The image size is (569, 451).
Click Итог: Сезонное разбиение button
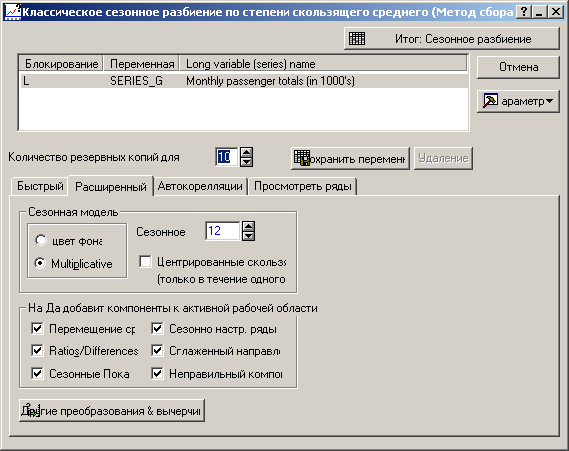(x=451, y=38)
